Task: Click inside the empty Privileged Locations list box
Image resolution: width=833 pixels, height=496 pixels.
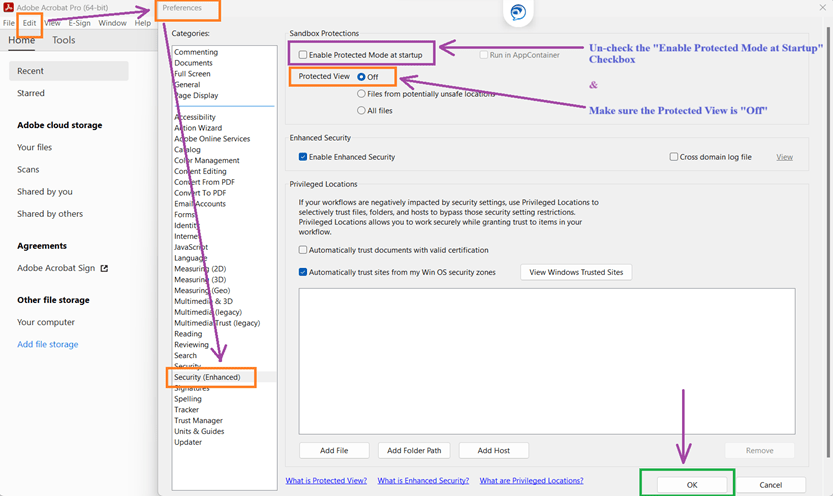Action: click(547, 361)
